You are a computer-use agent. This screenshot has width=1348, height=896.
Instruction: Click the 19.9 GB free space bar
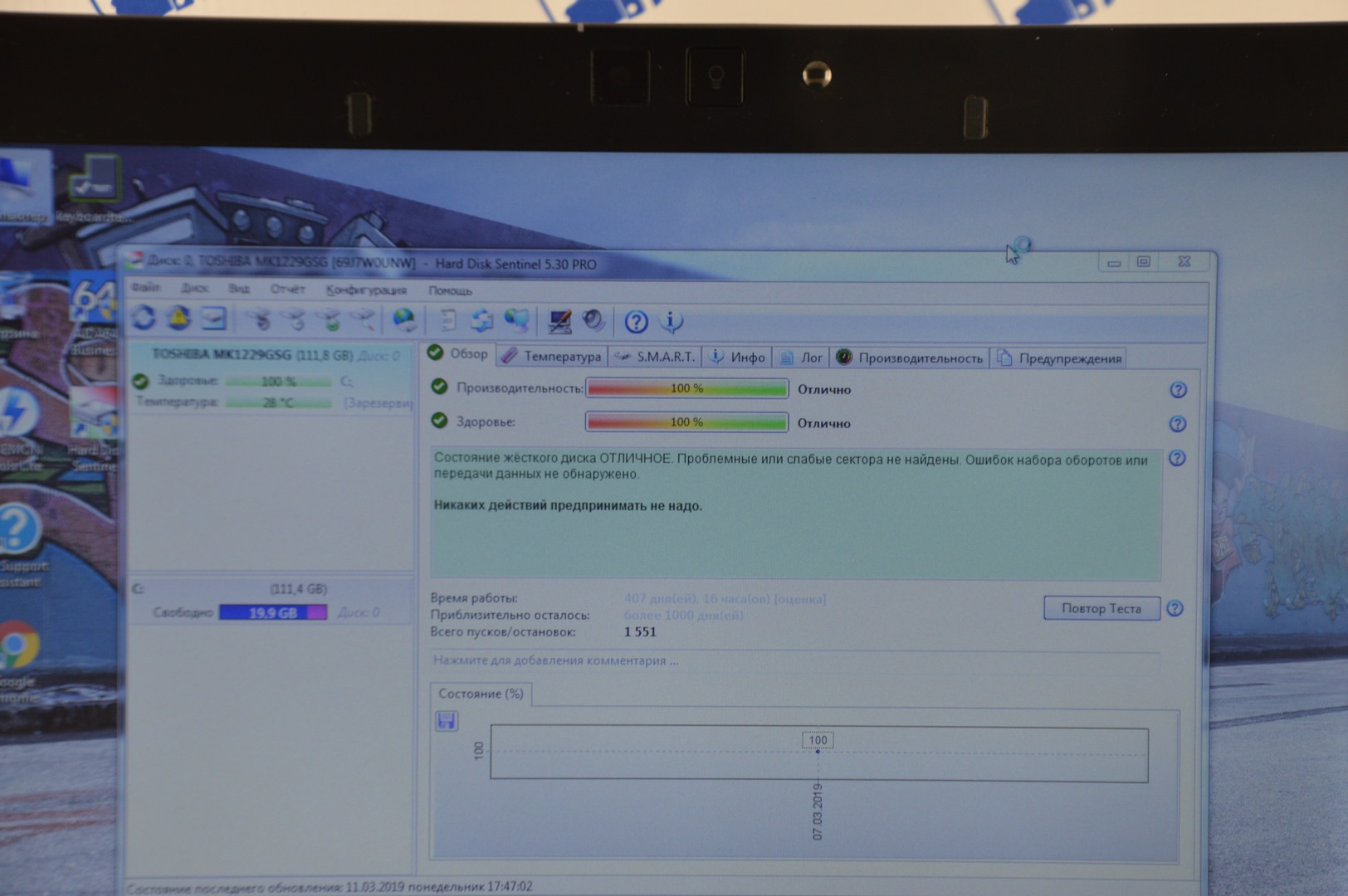coord(273,612)
